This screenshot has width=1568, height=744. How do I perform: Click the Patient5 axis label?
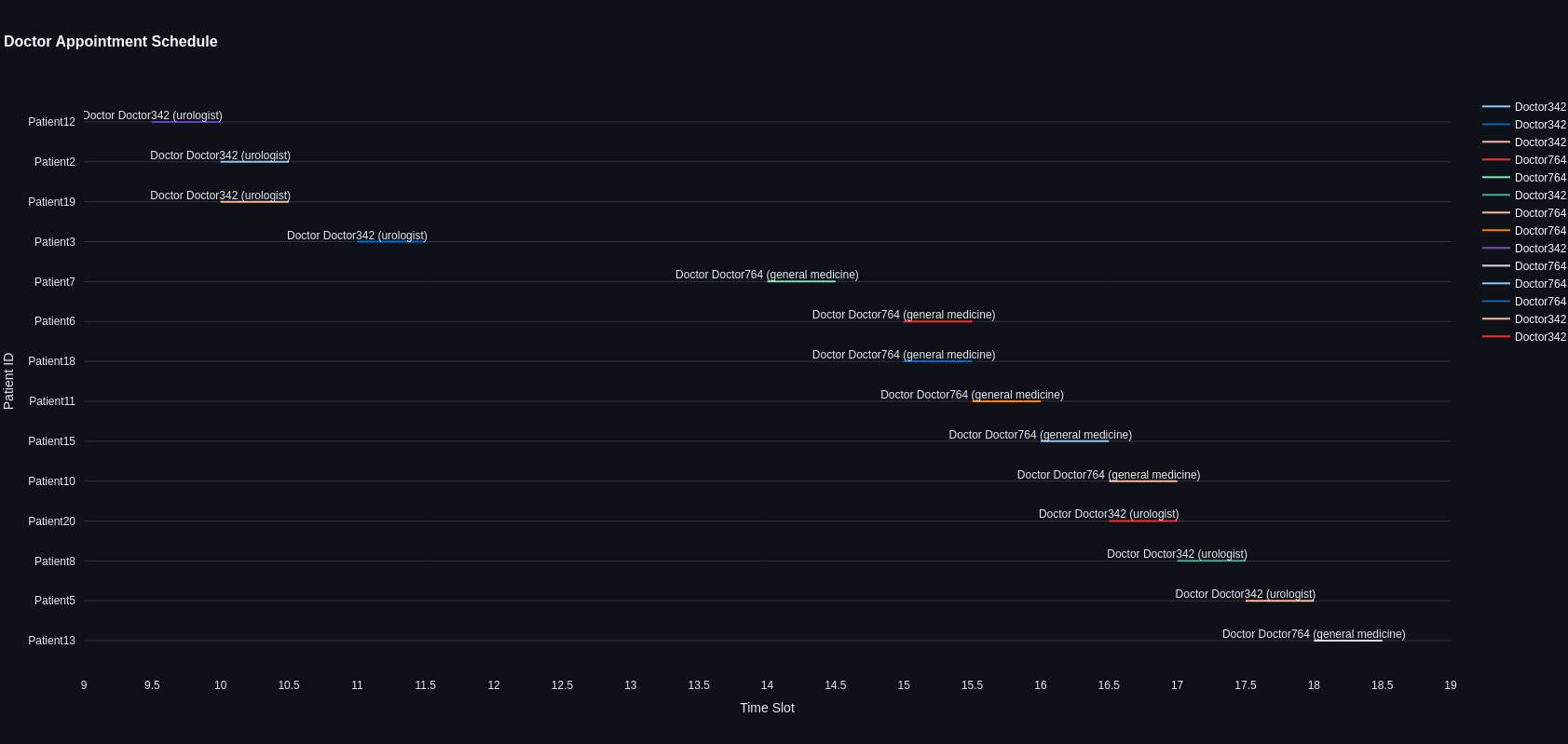[55, 601]
